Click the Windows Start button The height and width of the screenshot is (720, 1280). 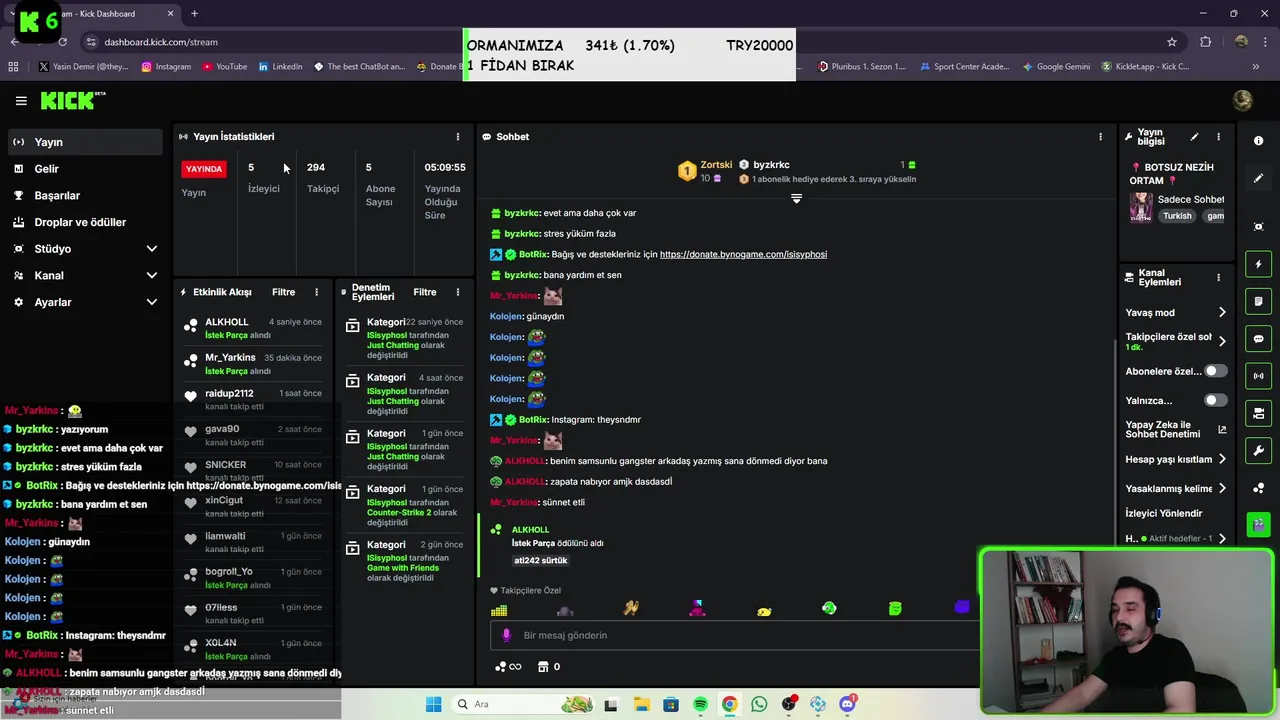(x=433, y=704)
